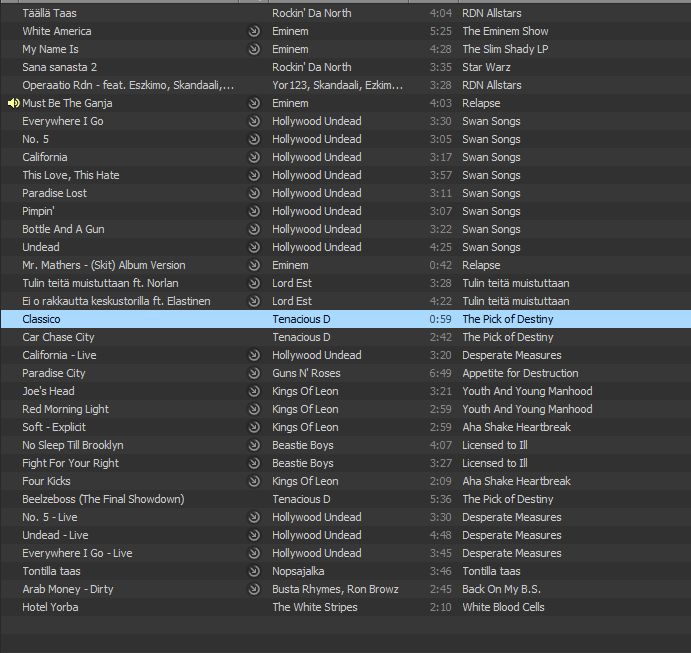Click the swirl icon on Red Morning Light row
The width and height of the screenshot is (691, 653).
[254, 409]
